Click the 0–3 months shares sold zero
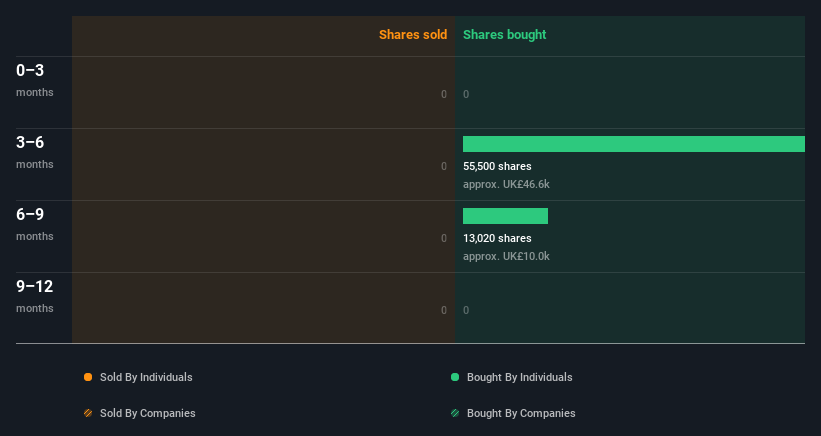Viewport: 821px width, 436px height. pos(443,94)
